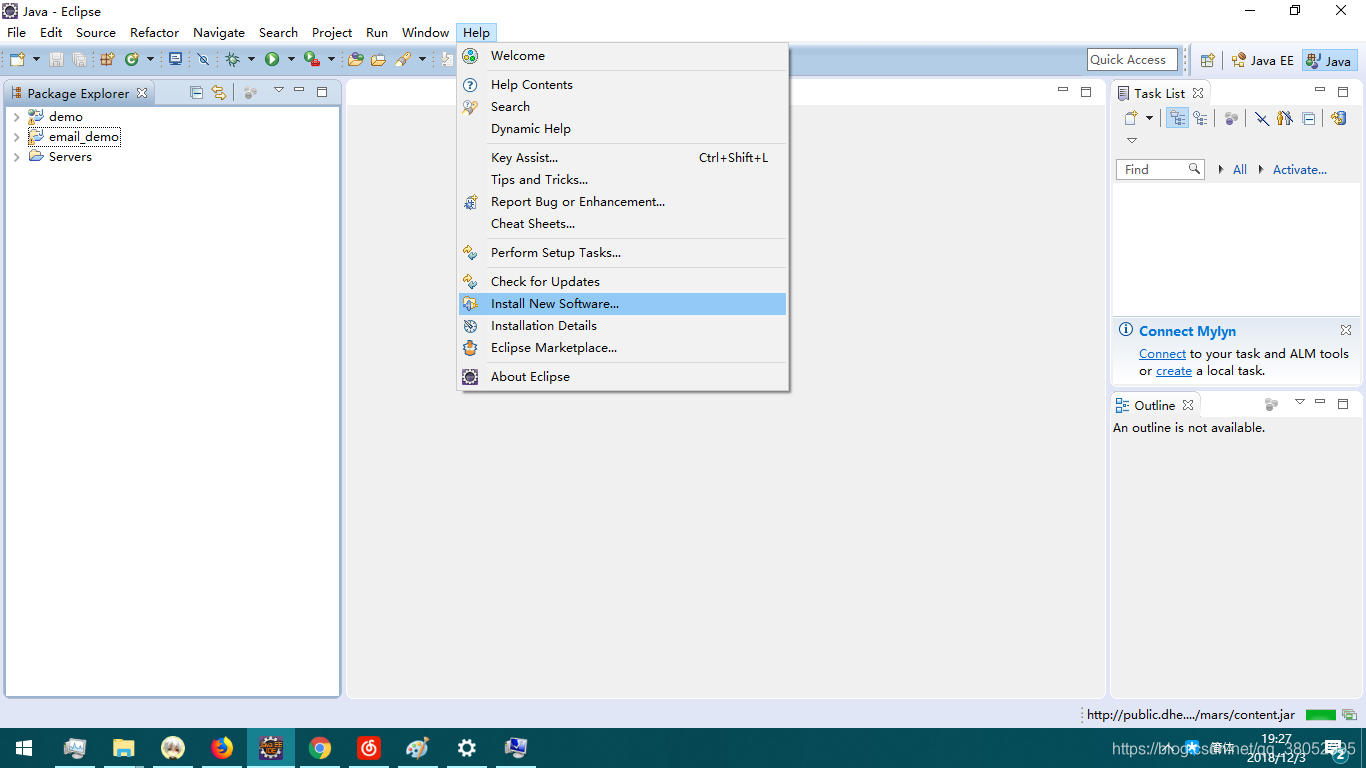Viewport: 1366px width, 768px height.
Task: Click the New Task icon in Task List
Action: click(1131, 118)
